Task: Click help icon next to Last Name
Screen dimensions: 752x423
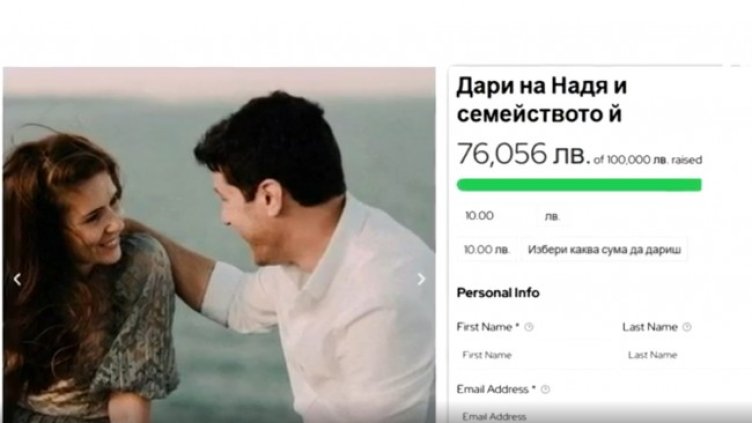Action: pos(687,327)
